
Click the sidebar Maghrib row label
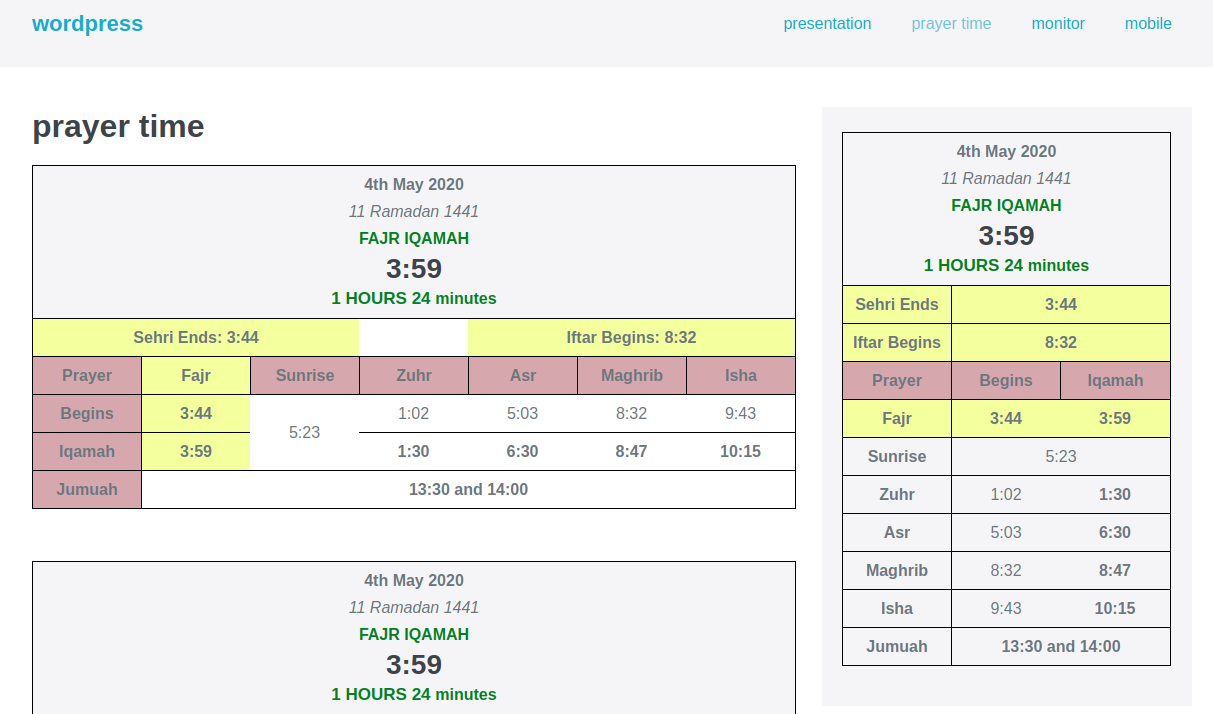(x=897, y=571)
